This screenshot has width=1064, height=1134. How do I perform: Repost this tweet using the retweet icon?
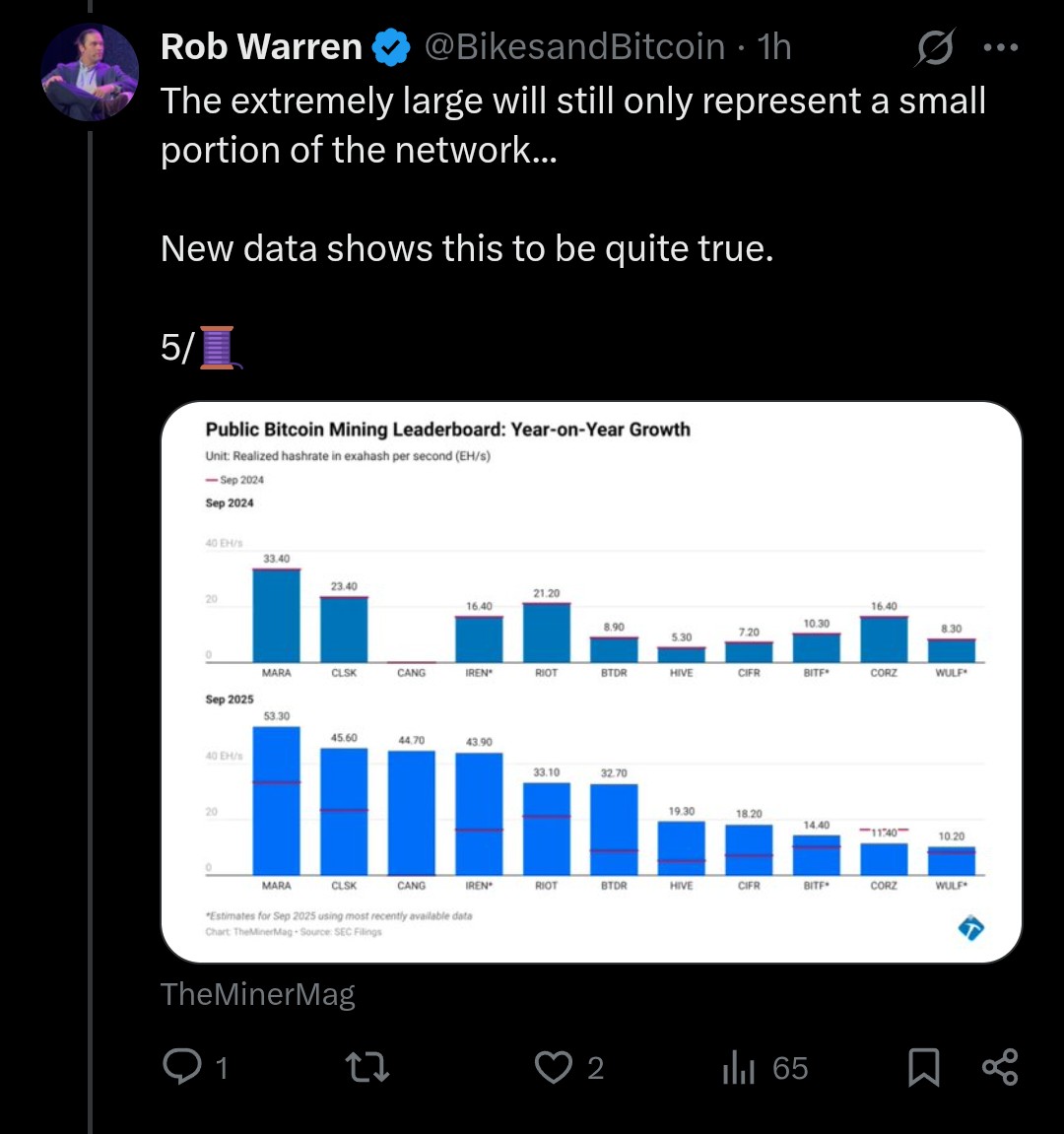coord(367,1067)
